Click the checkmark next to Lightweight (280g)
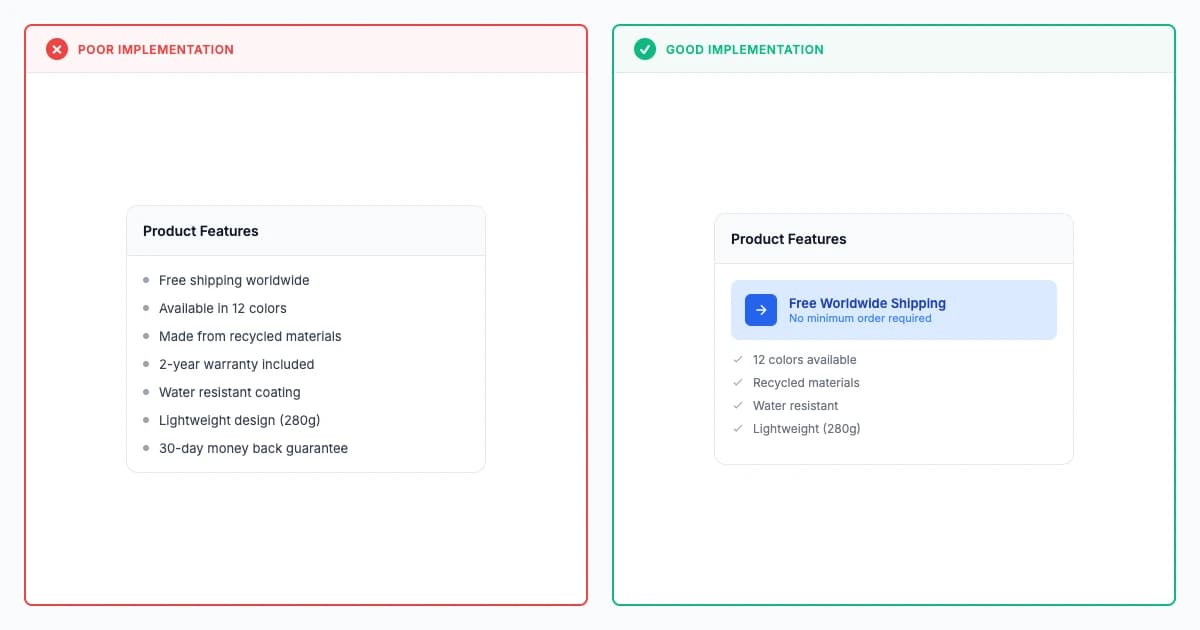This screenshot has width=1200, height=630. (x=738, y=428)
